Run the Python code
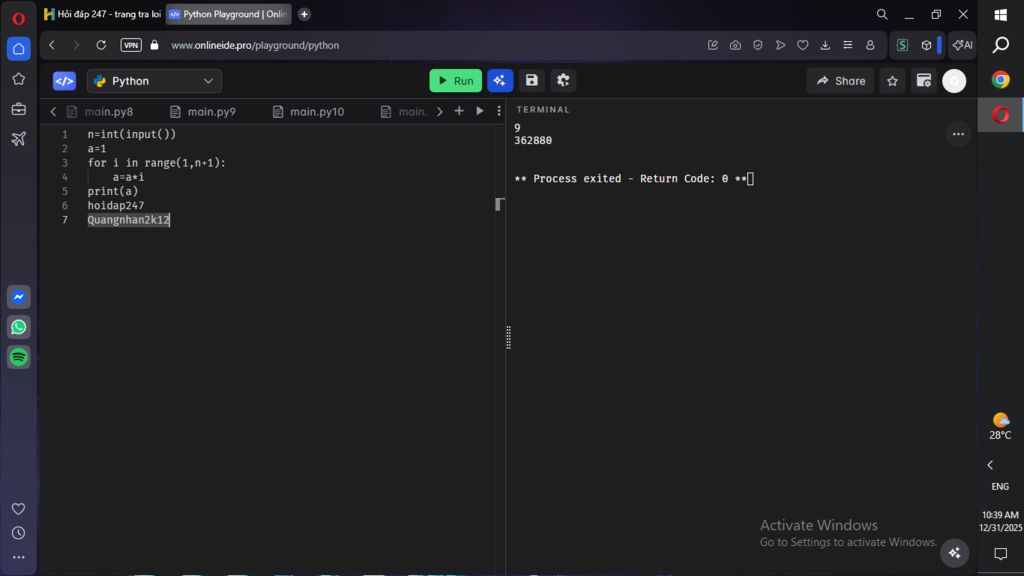The height and width of the screenshot is (576, 1024). point(455,81)
